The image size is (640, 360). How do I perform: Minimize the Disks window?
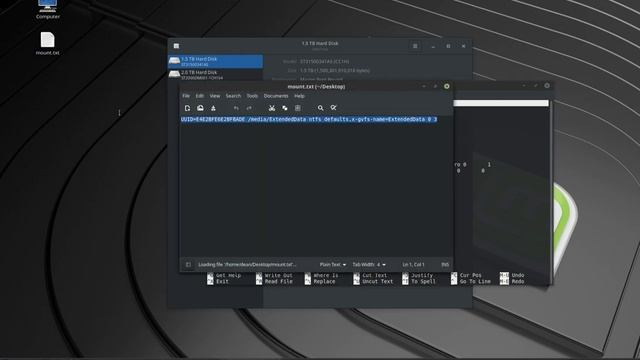pyautogui.click(x=433, y=46)
